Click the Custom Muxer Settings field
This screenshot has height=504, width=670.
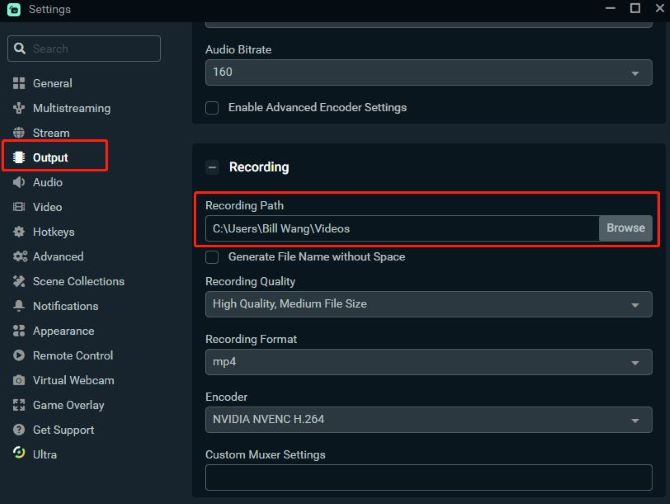(429, 478)
